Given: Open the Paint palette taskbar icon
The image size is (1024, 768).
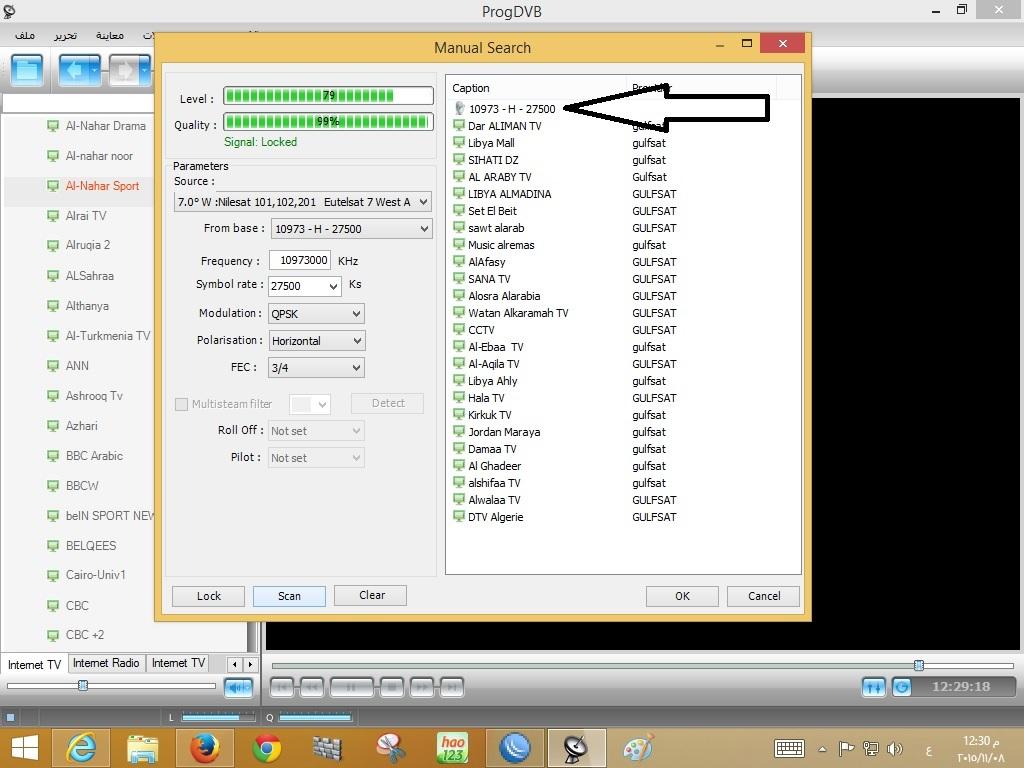Looking at the screenshot, I should click(x=638, y=747).
